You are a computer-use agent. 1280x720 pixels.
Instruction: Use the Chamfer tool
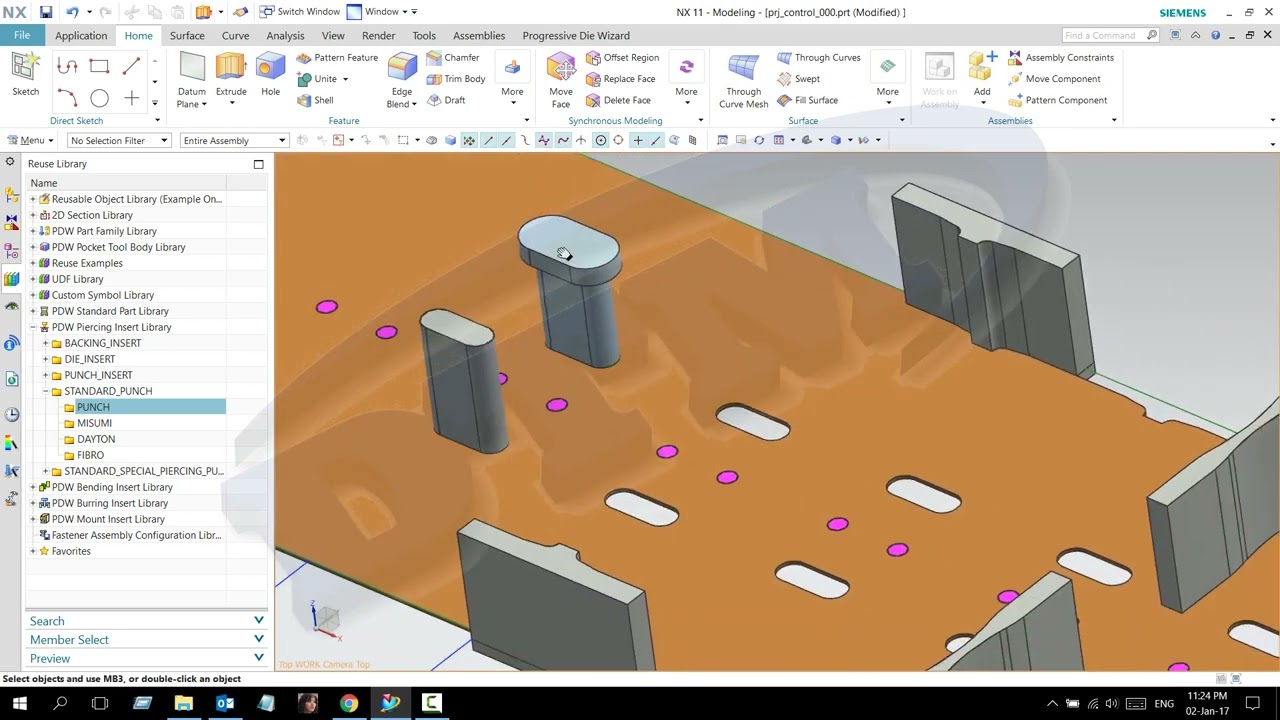(453, 58)
